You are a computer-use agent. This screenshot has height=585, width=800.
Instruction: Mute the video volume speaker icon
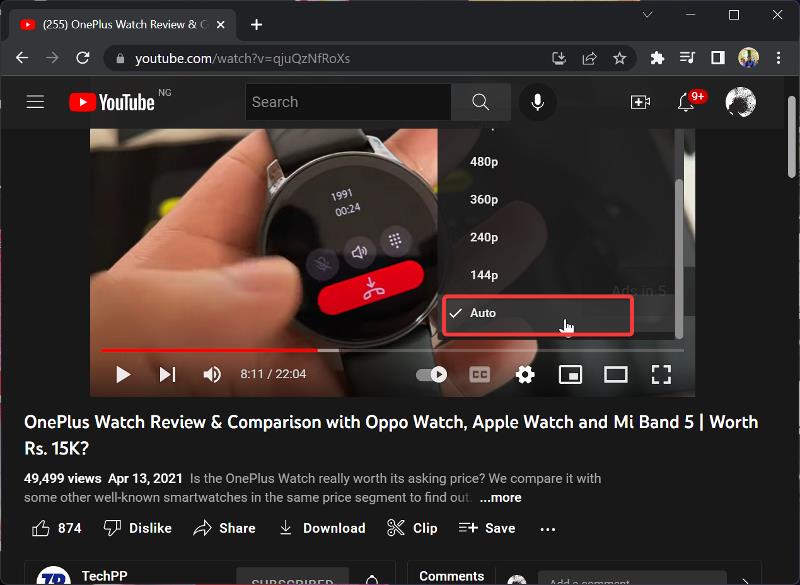[x=212, y=375]
